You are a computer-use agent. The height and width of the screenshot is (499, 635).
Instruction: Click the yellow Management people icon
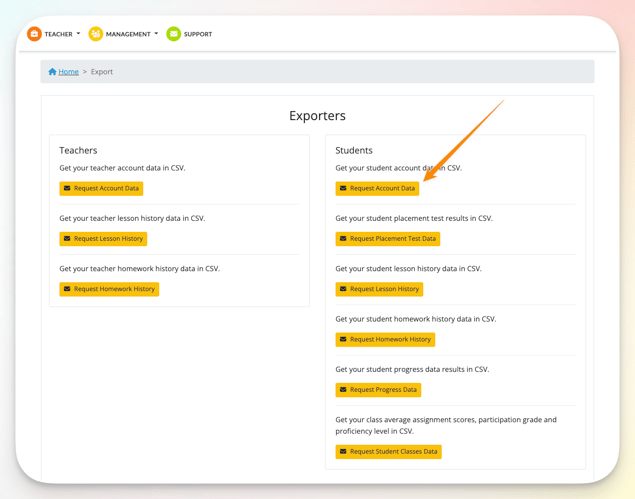point(96,34)
